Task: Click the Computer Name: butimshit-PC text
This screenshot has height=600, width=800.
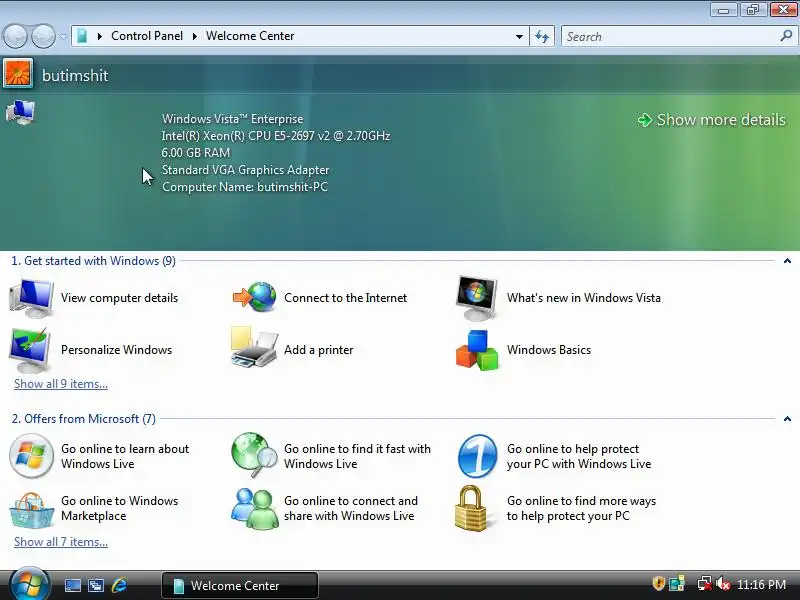Action: click(x=245, y=187)
